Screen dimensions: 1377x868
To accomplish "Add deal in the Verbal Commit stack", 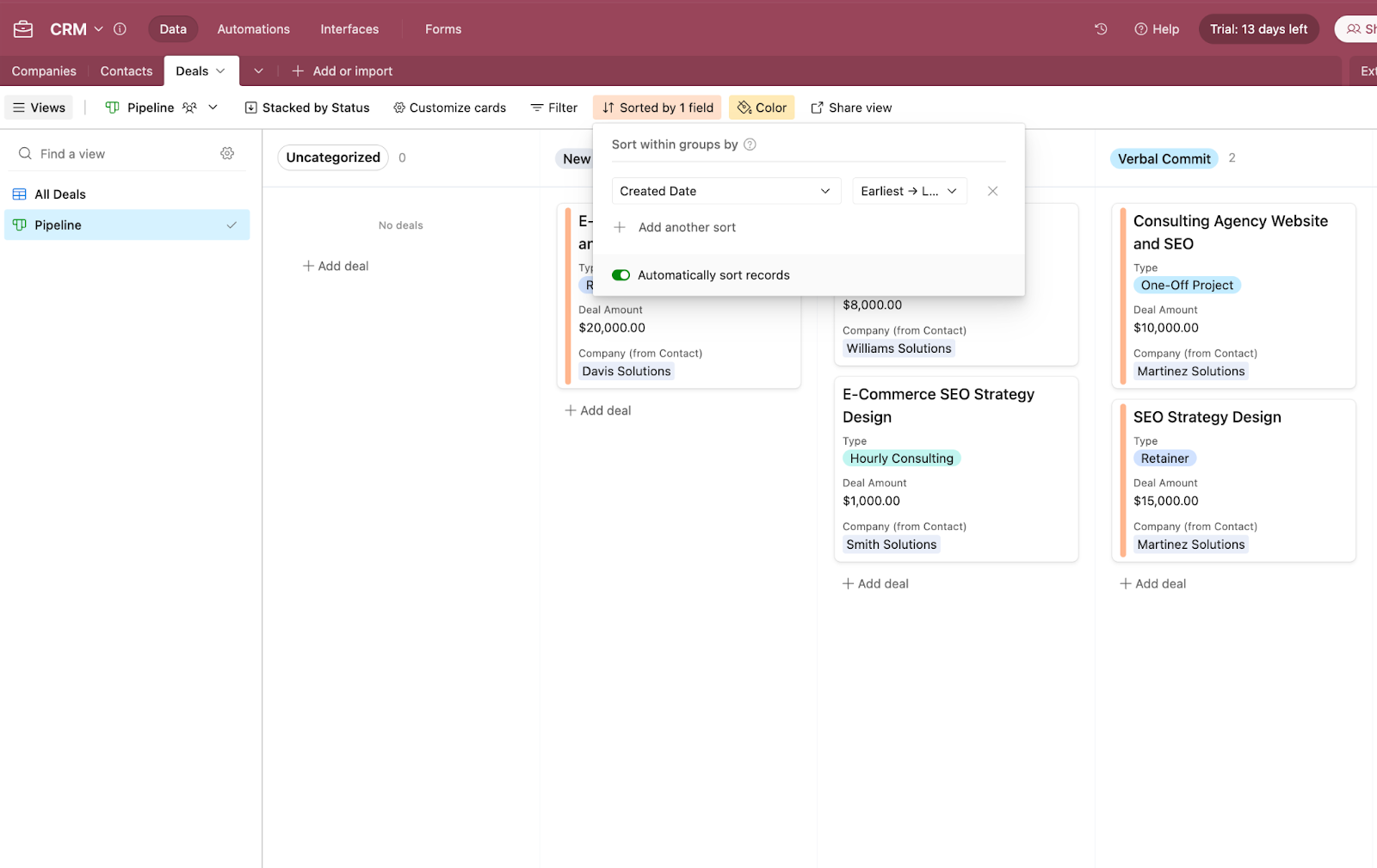I will [1153, 584].
